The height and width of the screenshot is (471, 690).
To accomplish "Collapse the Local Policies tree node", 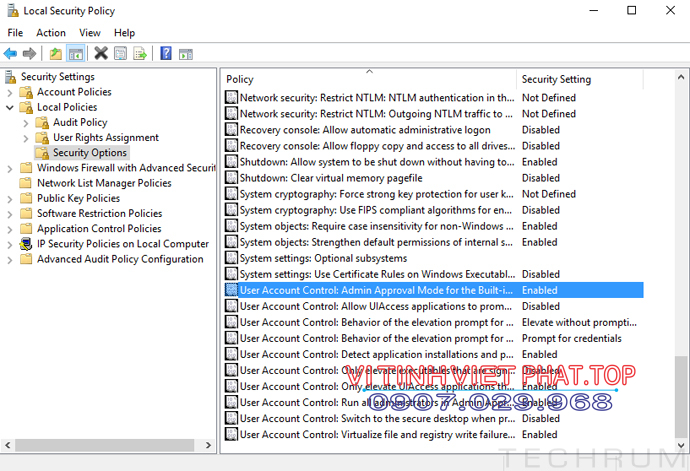I will pos(10,107).
